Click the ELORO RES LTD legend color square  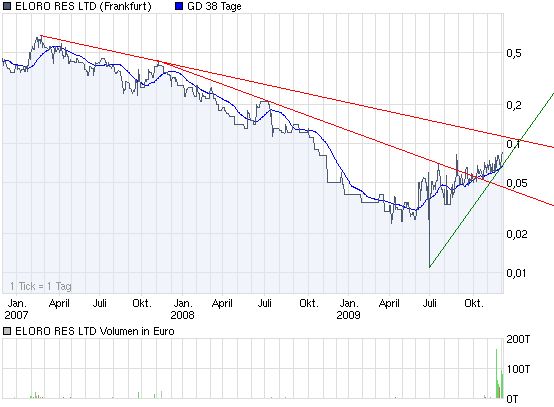click(7, 6)
